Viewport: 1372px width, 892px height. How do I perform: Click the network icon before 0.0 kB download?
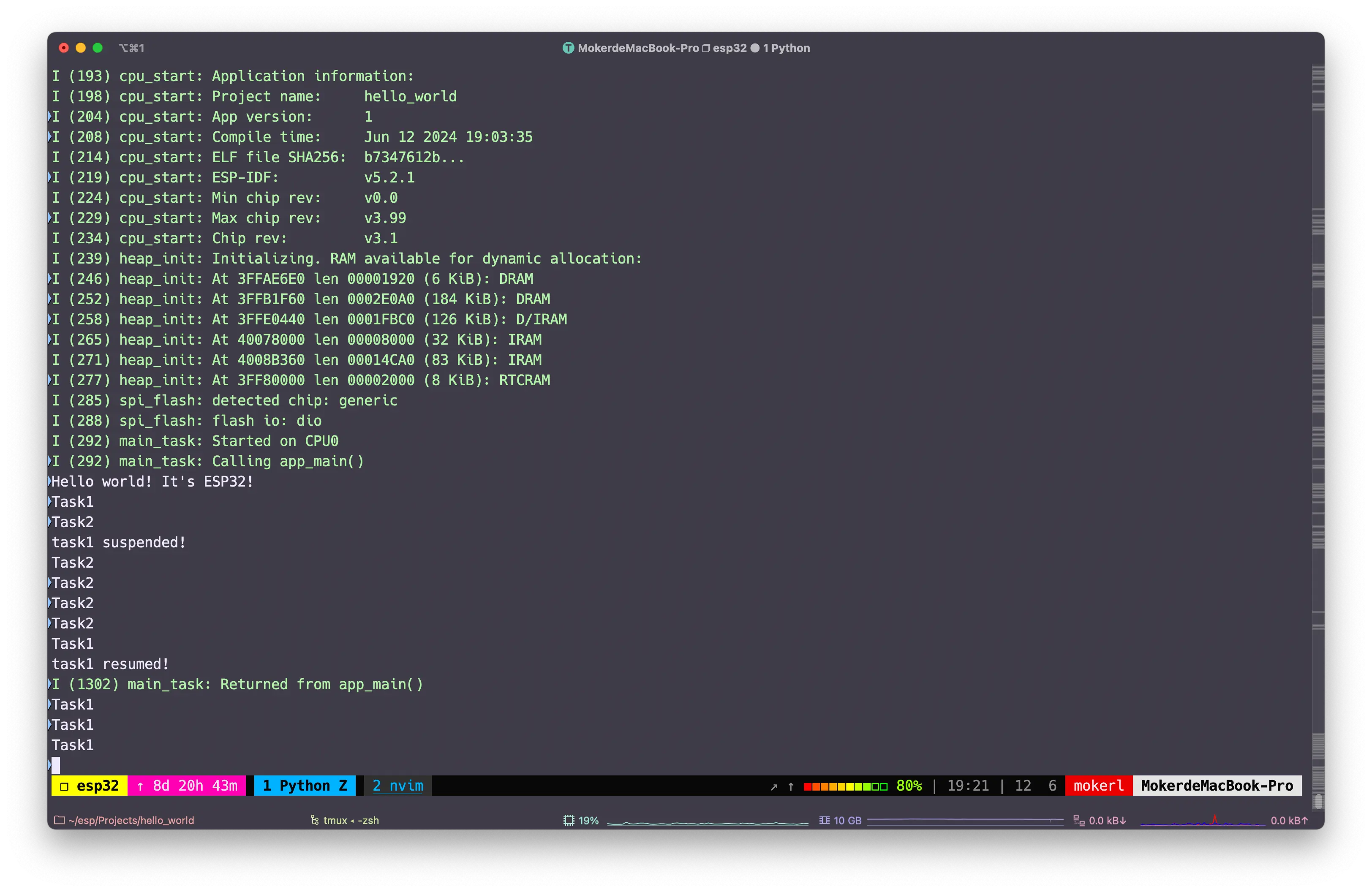coord(1078,820)
